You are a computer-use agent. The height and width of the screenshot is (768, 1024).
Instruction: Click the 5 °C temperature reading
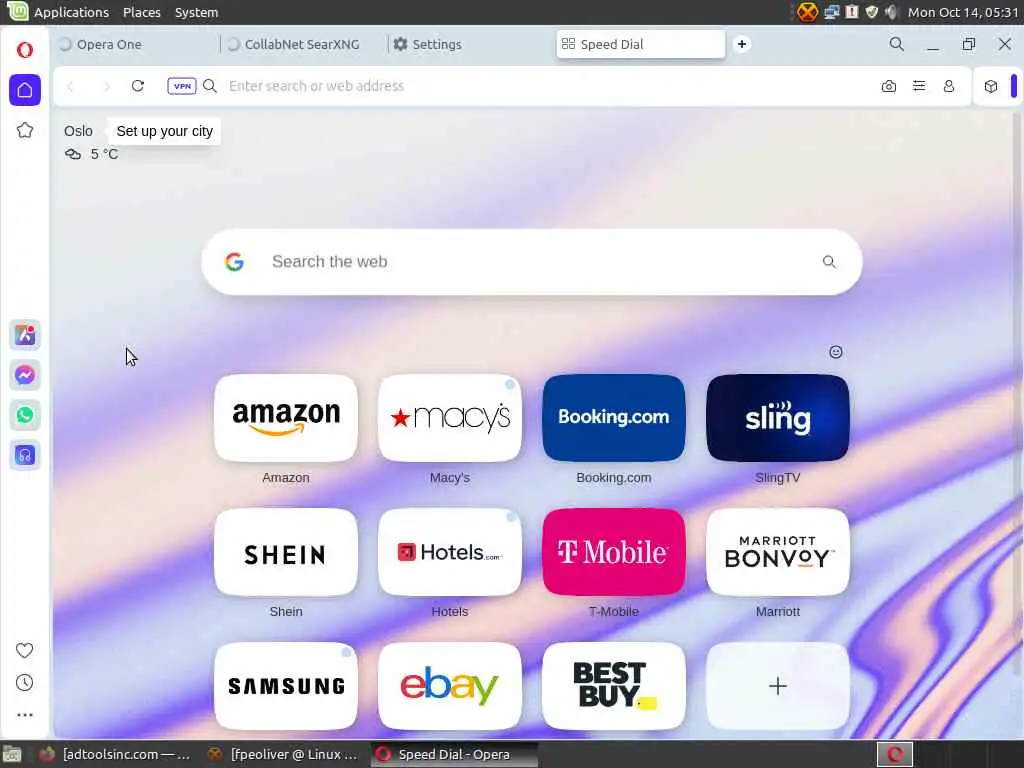click(104, 154)
